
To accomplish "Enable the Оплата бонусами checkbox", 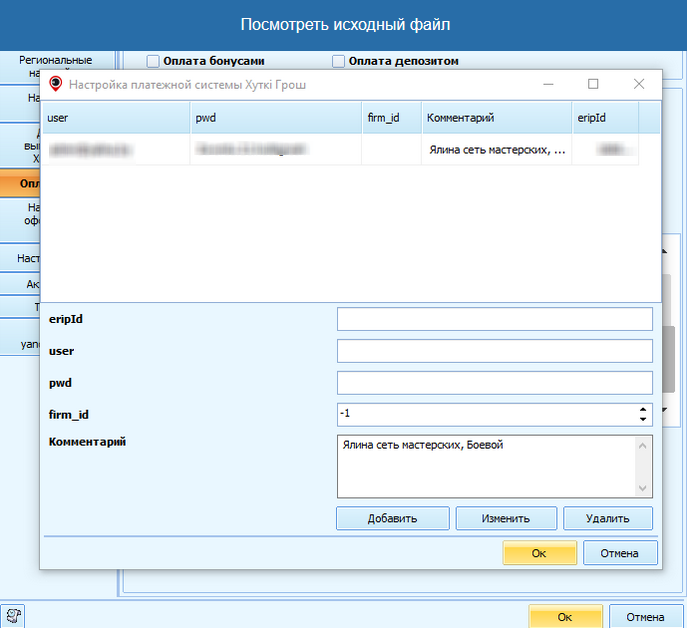I will 154,61.
